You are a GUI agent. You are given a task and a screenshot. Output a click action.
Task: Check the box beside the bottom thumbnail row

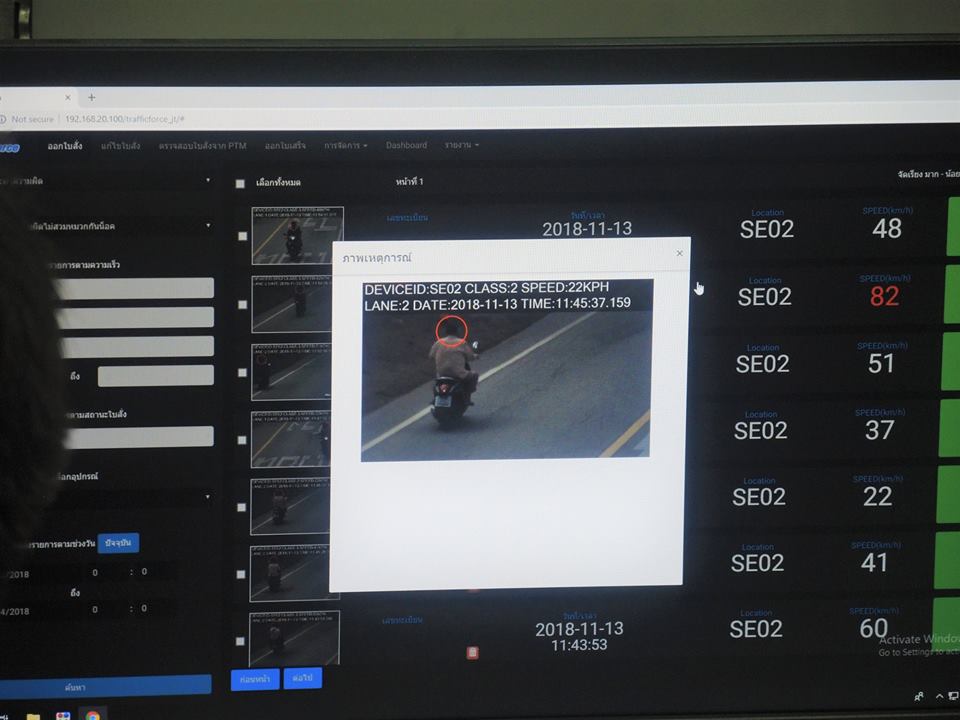tap(240, 640)
